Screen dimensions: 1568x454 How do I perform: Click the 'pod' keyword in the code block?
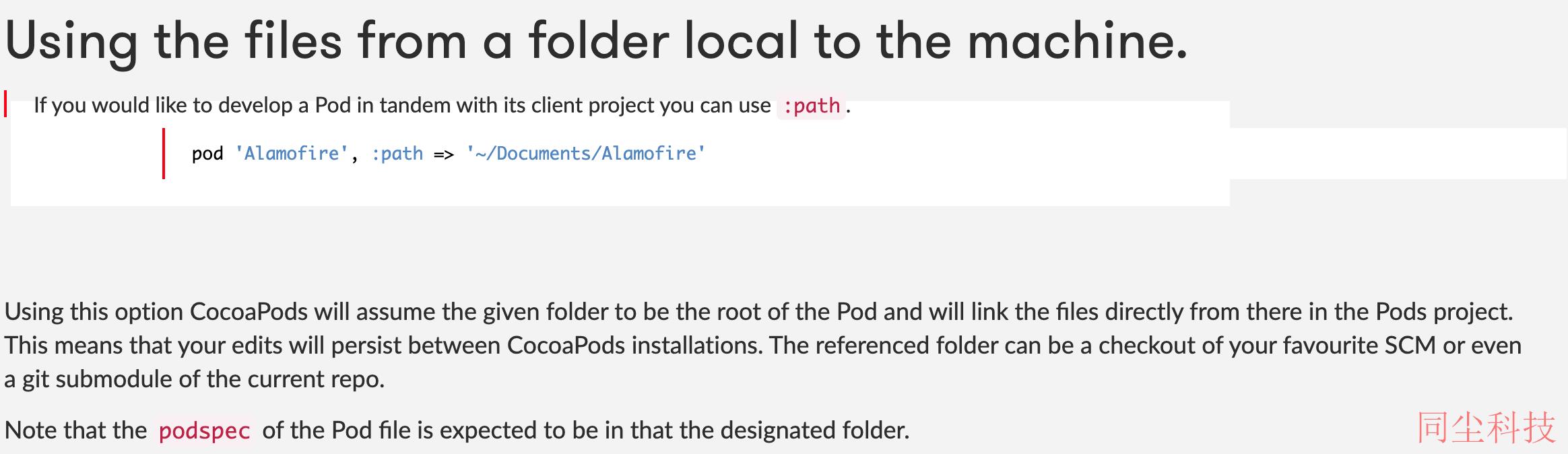pos(207,154)
